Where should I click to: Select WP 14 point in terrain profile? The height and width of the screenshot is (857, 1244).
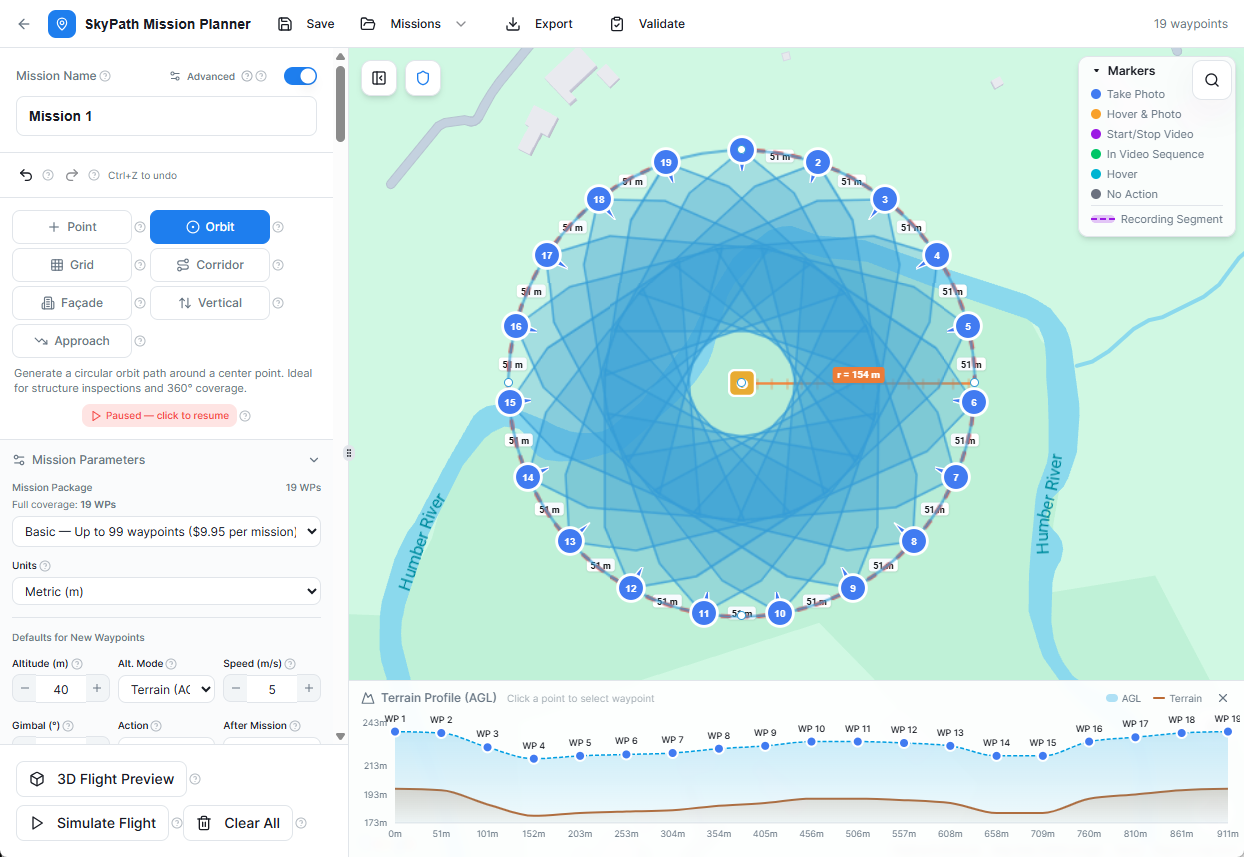click(996, 756)
